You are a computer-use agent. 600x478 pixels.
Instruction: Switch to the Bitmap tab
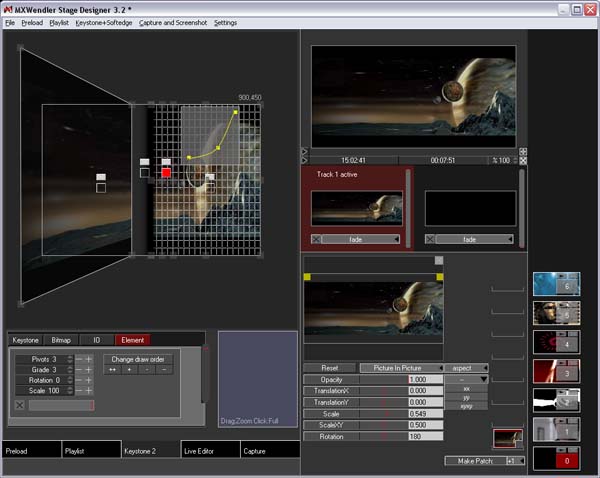click(61, 340)
